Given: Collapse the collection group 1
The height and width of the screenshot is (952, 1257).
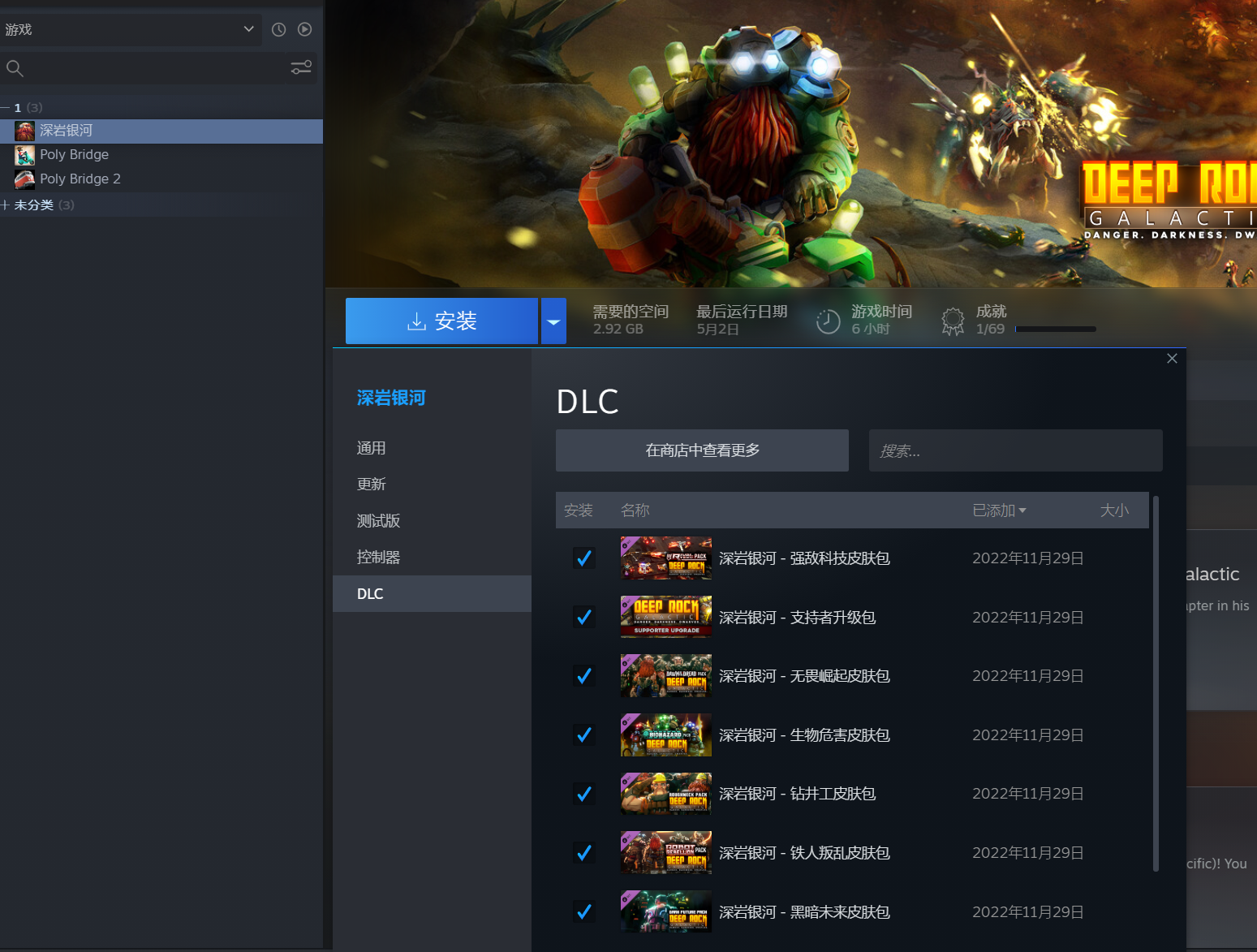Looking at the screenshot, I should point(6,108).
